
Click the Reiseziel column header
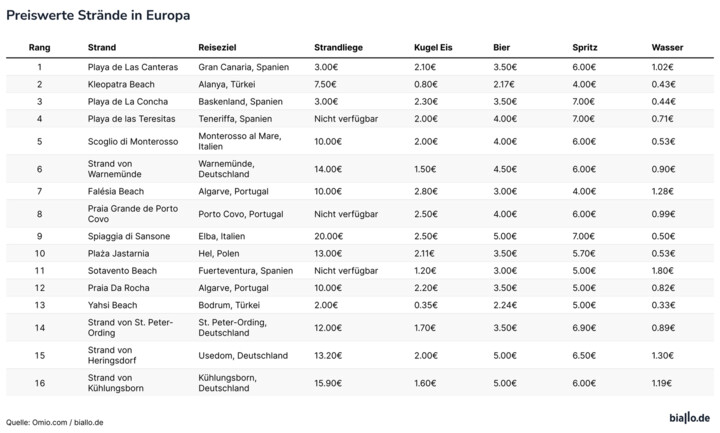(218, 47)
